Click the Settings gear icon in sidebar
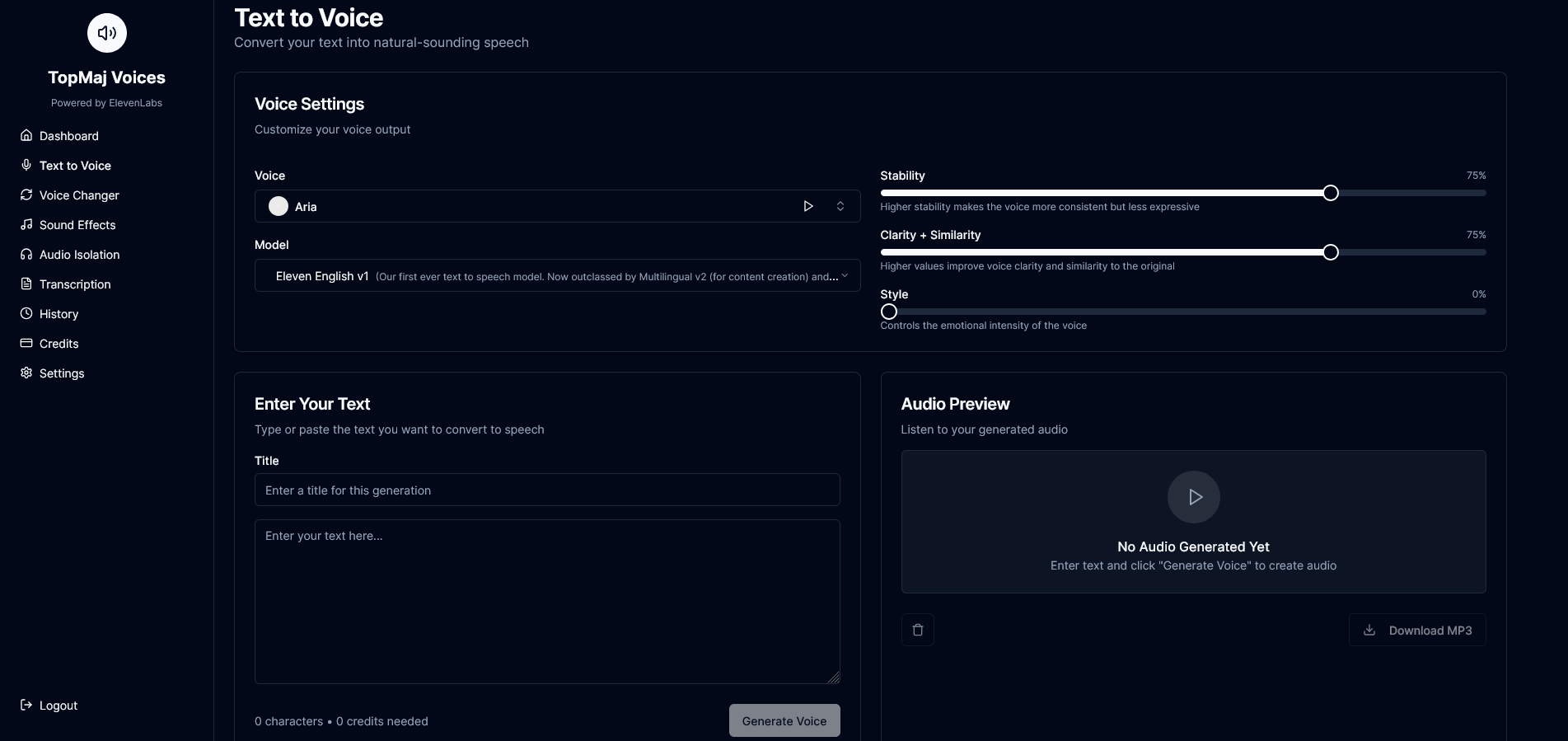 pos(26,373)
